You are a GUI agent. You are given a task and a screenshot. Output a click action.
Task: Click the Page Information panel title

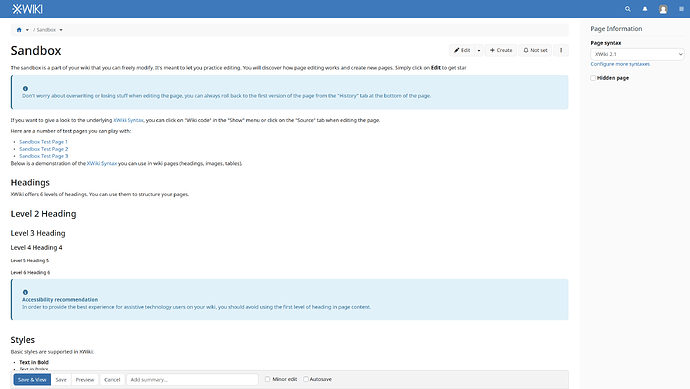[x=616, y=29]
